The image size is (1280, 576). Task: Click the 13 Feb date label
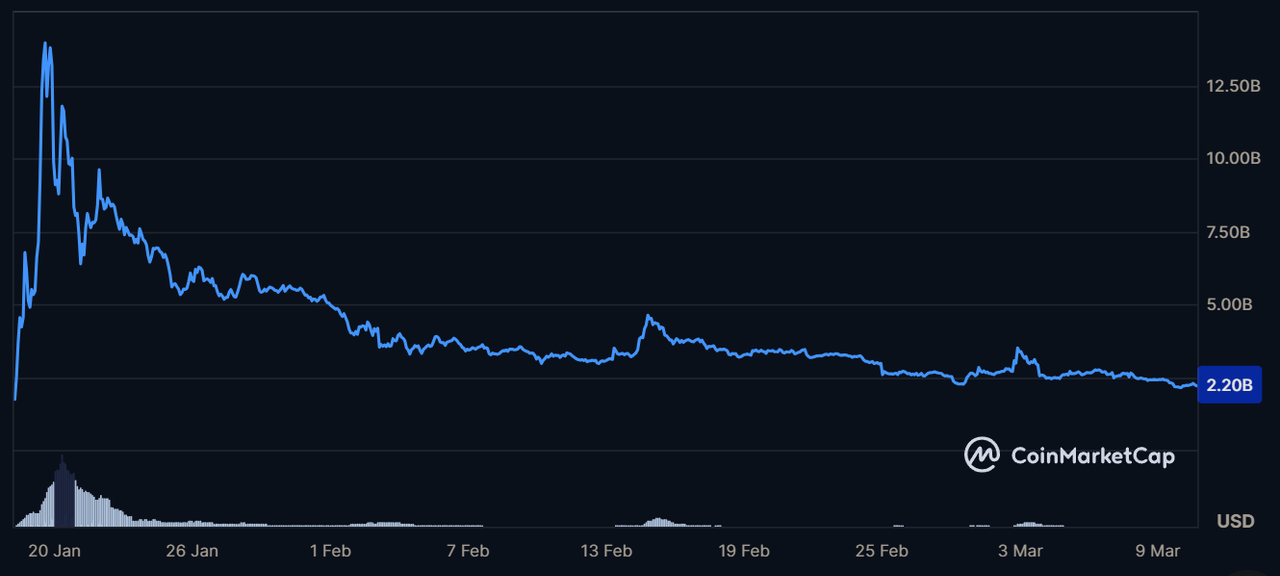606,551
